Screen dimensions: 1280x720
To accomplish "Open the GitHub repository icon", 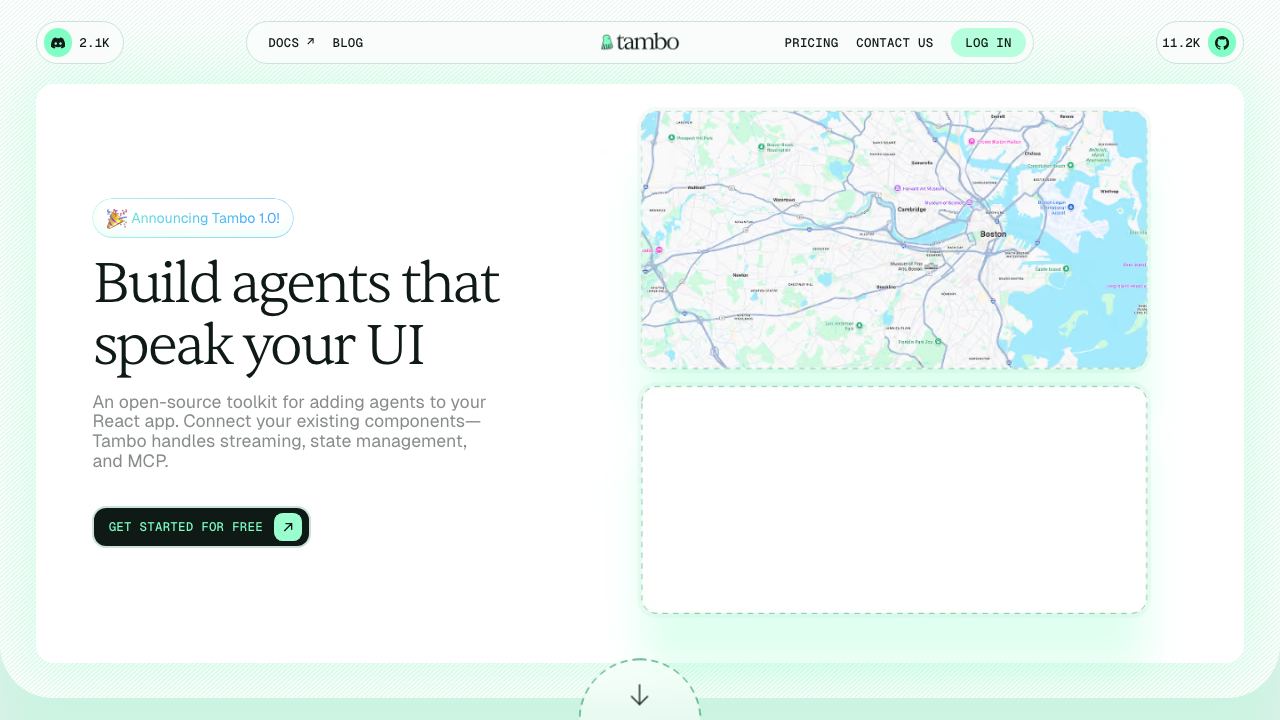I will pos(1222,43).
